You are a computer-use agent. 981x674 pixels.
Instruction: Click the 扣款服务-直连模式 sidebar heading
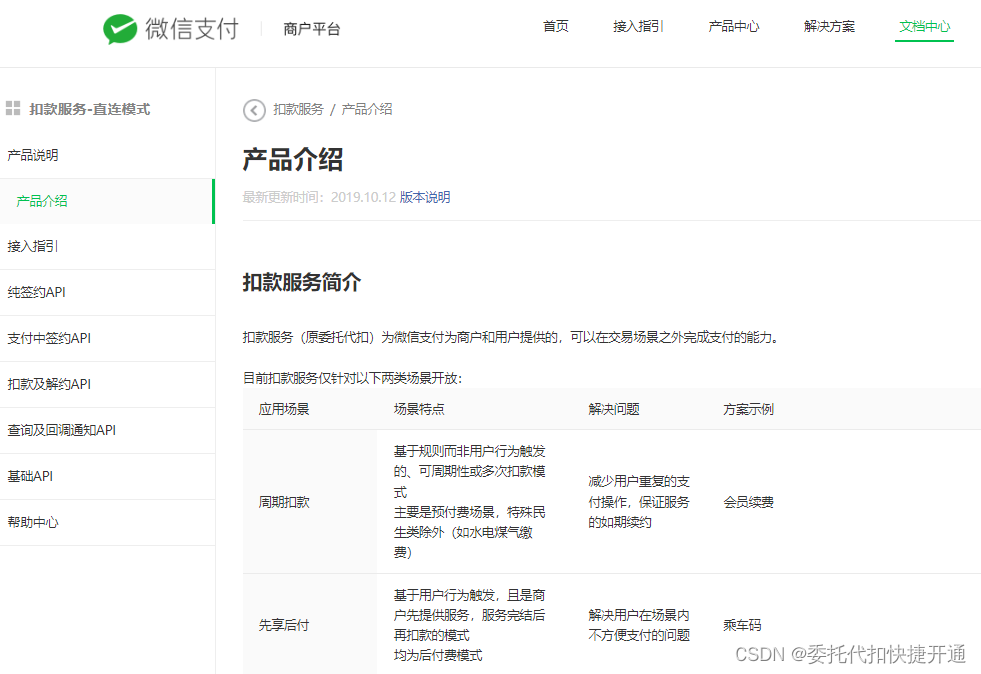(x=89, y=109)
